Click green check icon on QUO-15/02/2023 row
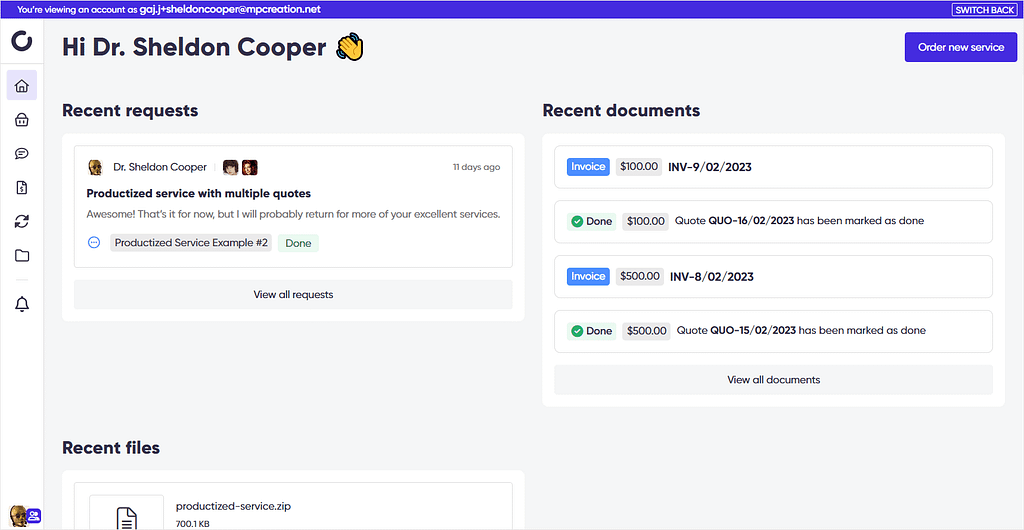This screenshot has height=530, width=1024. pyautogui.click(x=577, y=331)
